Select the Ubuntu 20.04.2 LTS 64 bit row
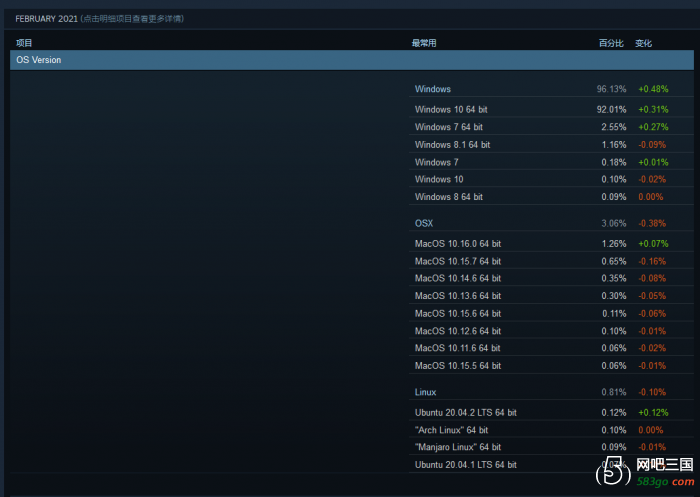 551,413
